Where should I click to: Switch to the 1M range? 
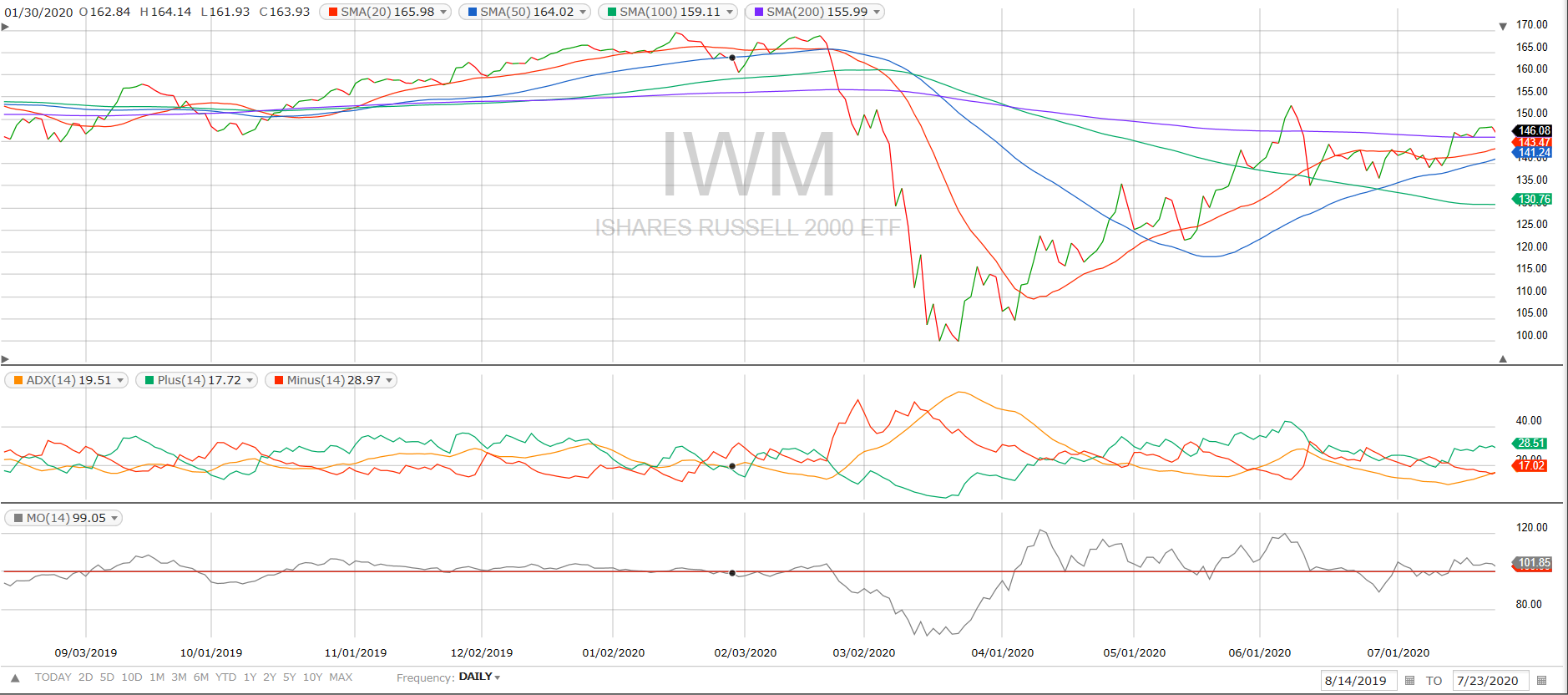point(157,677)
